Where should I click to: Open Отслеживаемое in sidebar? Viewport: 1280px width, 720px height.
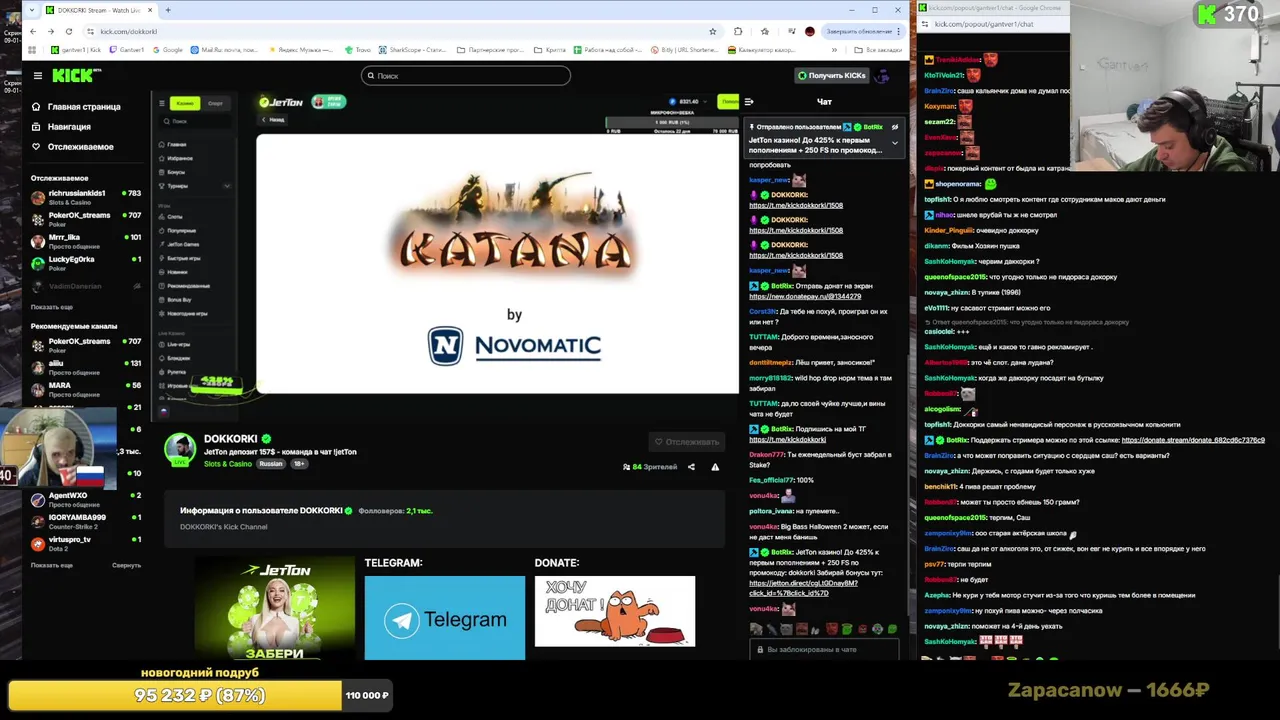tap(73, 147)
